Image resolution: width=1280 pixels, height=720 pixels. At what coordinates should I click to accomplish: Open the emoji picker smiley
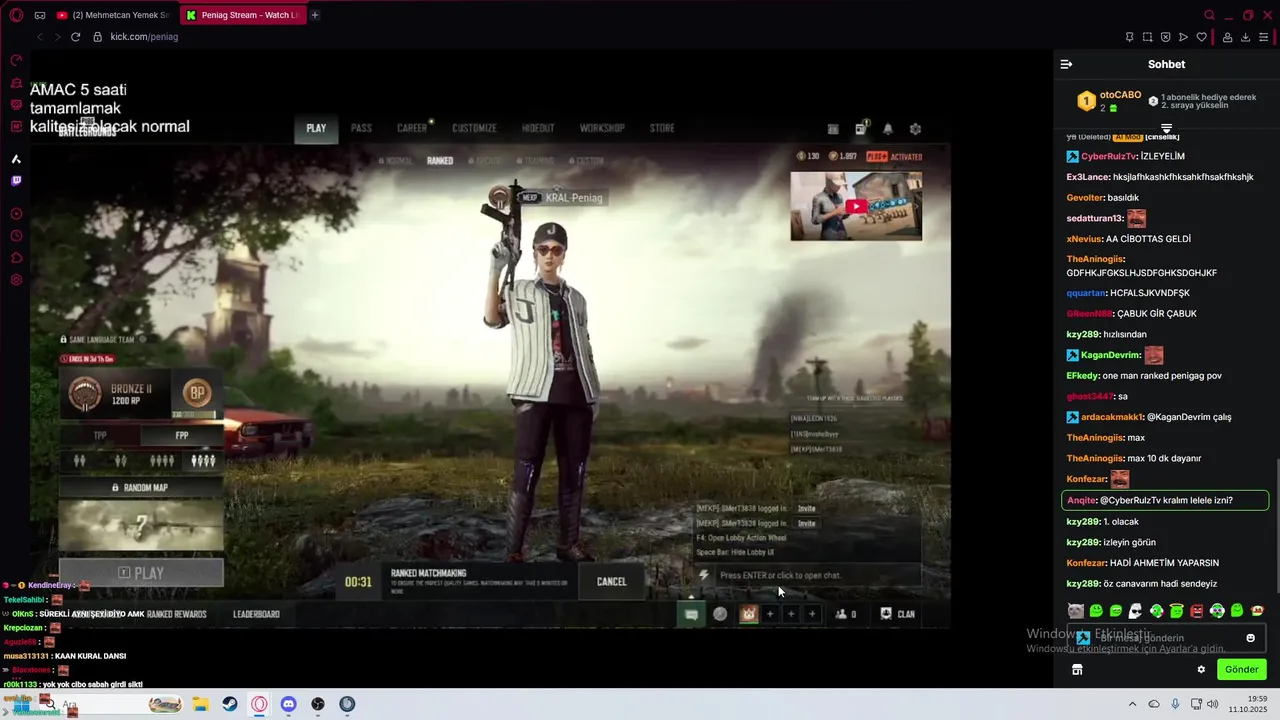pyautogui.click(x=1250, y=638)
